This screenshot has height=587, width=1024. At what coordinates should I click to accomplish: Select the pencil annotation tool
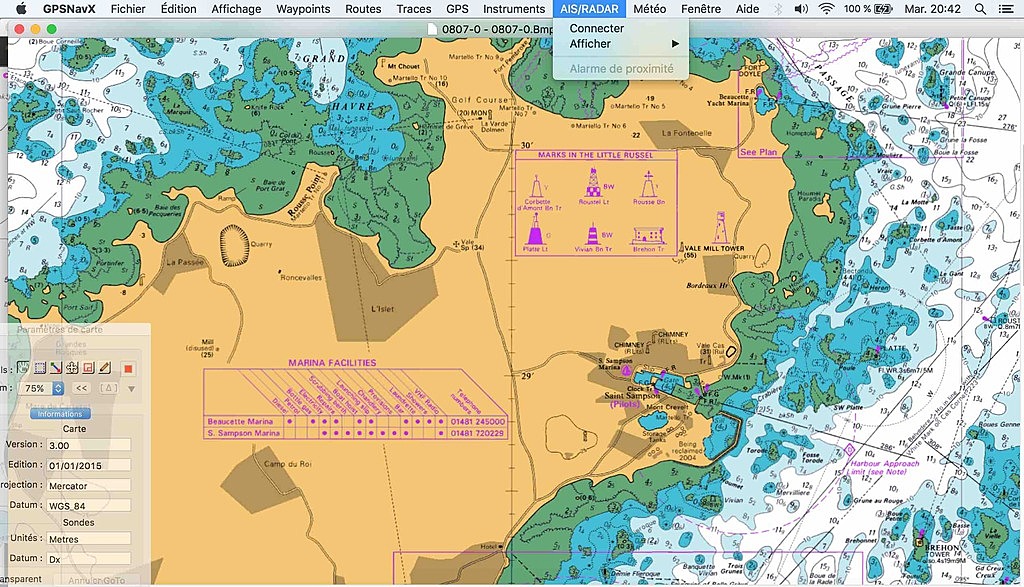pos(104,368)
